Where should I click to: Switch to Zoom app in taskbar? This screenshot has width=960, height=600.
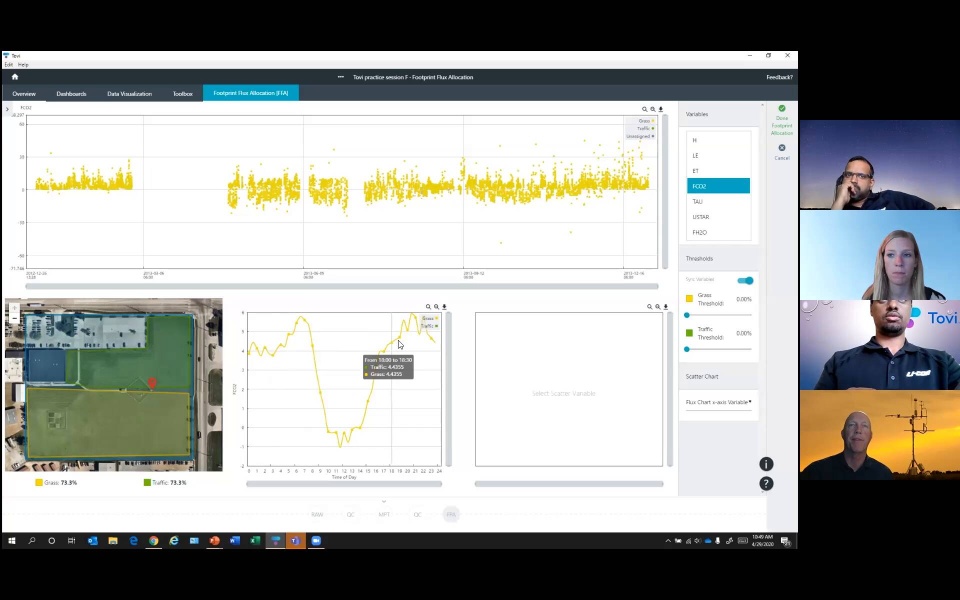point(316,541)
